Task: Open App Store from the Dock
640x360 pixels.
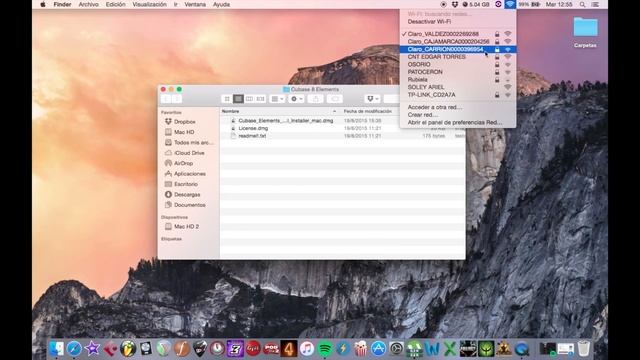Action: coord(379,349)
